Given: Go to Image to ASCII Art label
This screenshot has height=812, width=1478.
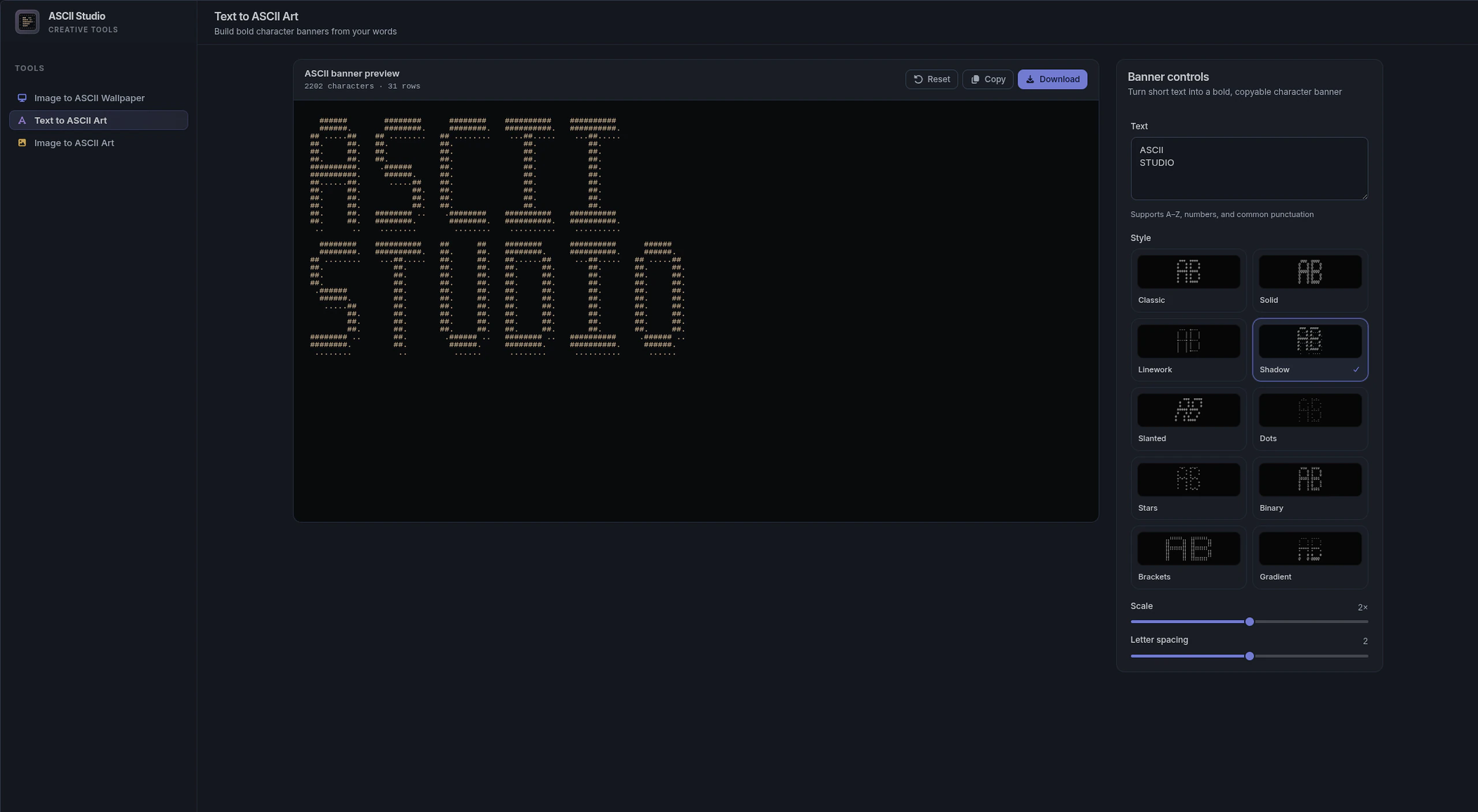Looking at the screenshot, I should click(x=74, y=143).
